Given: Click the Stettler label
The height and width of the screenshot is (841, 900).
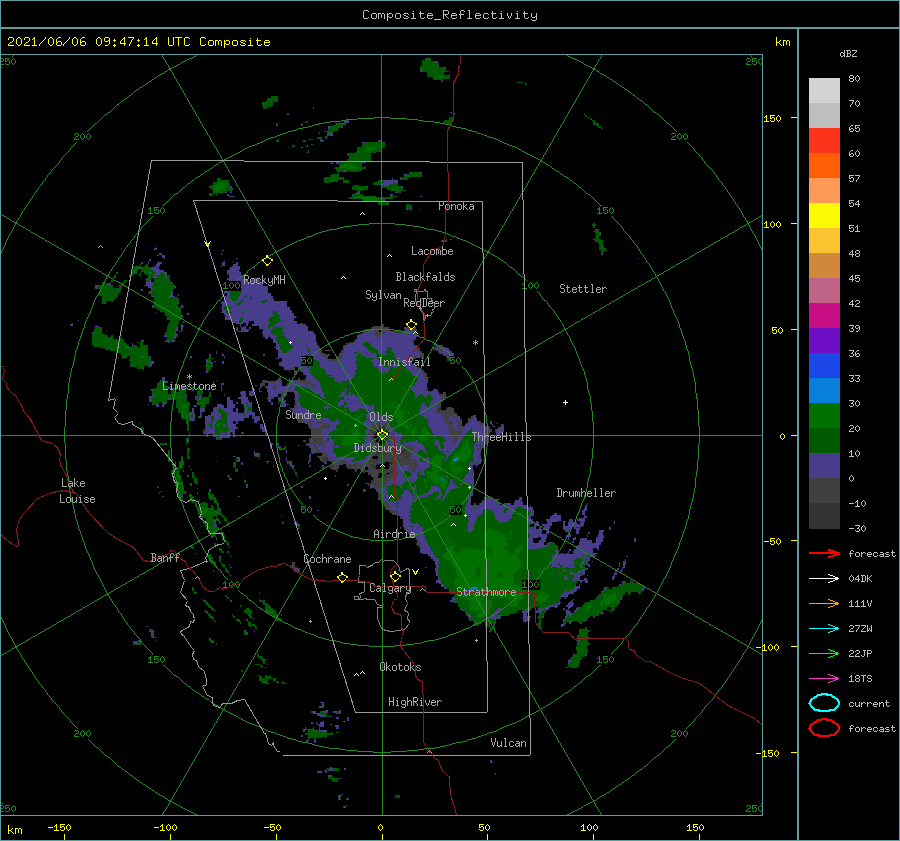Looking at the screenshot, I should [583, 289].
